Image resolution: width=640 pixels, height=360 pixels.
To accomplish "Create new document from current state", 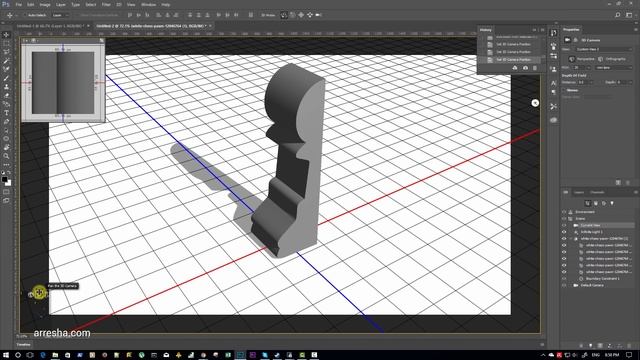I will [x=515, y=68].
